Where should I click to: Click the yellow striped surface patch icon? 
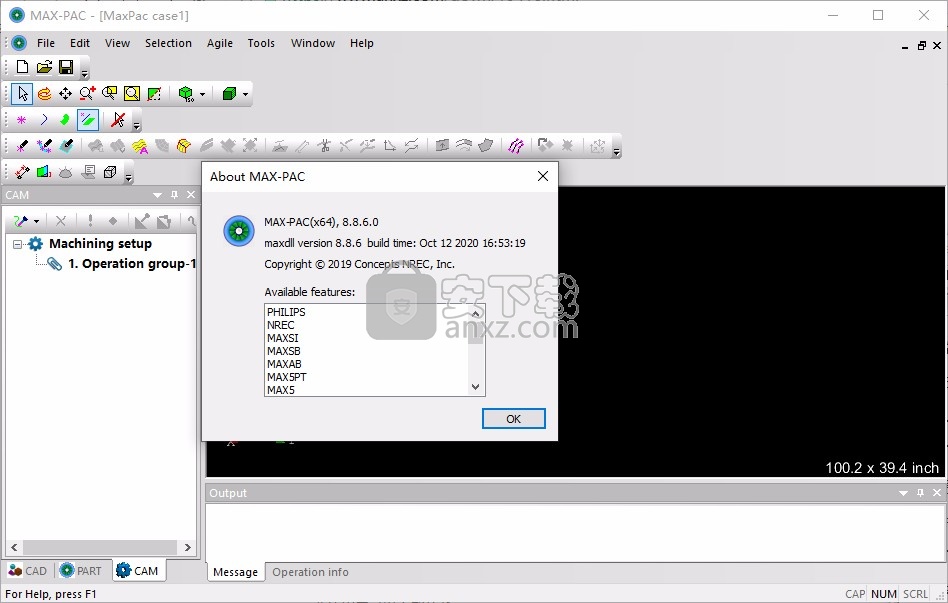184,146
